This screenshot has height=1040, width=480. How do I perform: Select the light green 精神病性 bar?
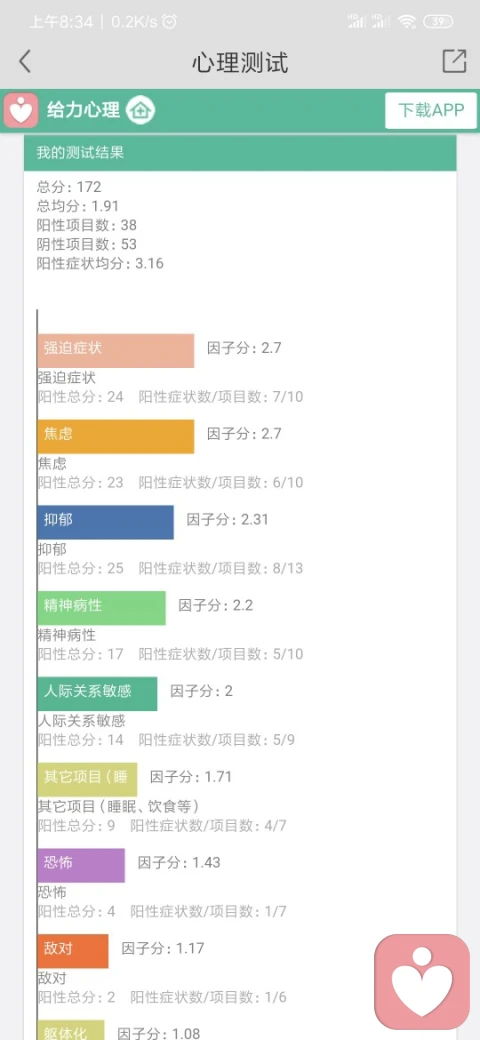(101, 608)
